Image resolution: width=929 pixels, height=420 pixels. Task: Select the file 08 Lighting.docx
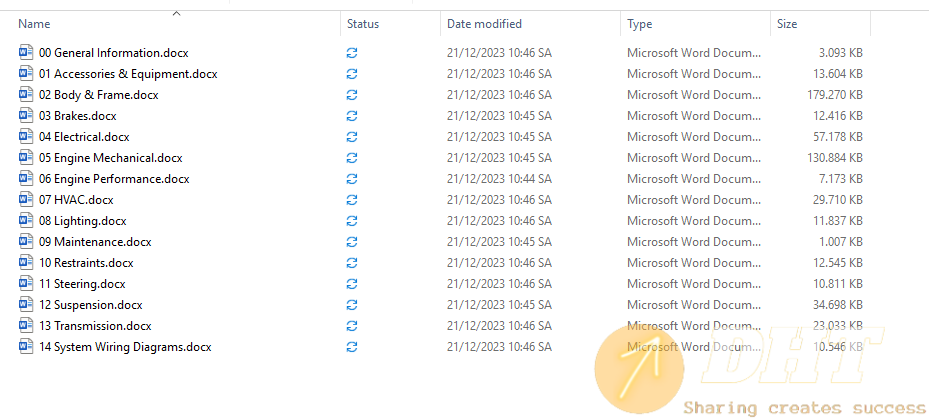[x=82, y=221]
